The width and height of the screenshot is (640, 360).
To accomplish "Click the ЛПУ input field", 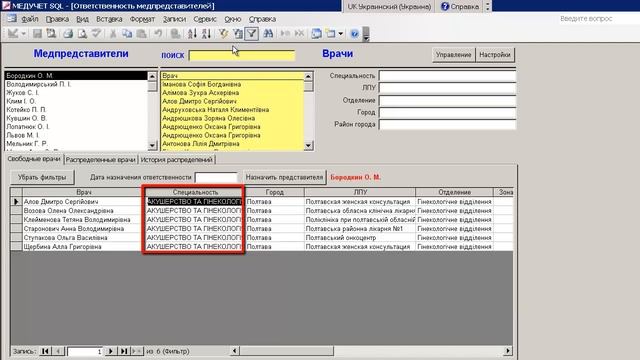I will [447, 88].
